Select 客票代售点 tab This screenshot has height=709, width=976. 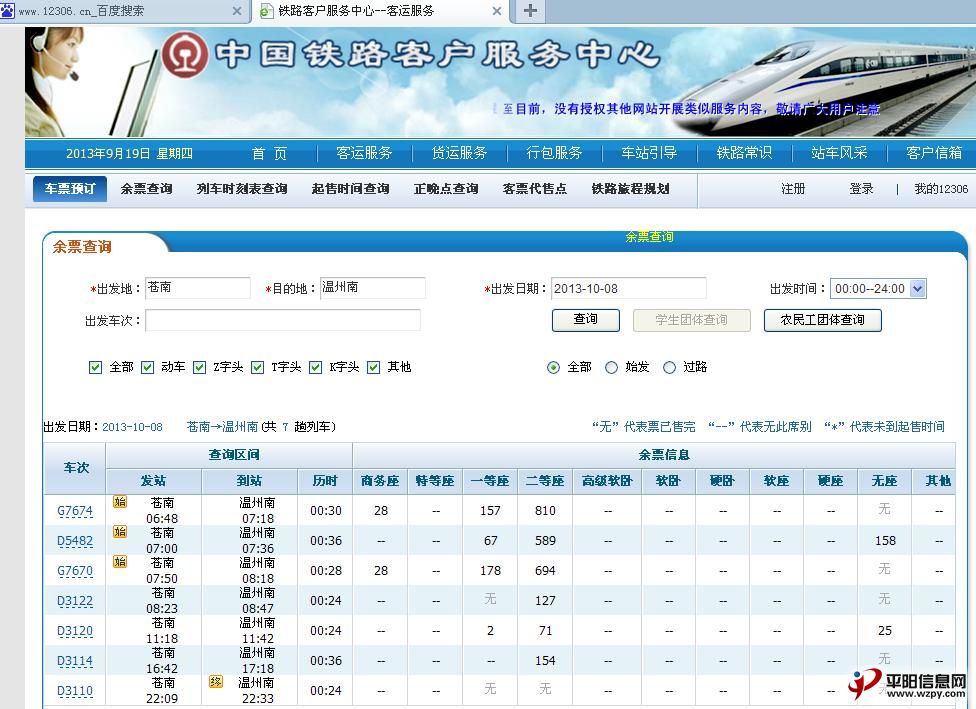[535, 189]
